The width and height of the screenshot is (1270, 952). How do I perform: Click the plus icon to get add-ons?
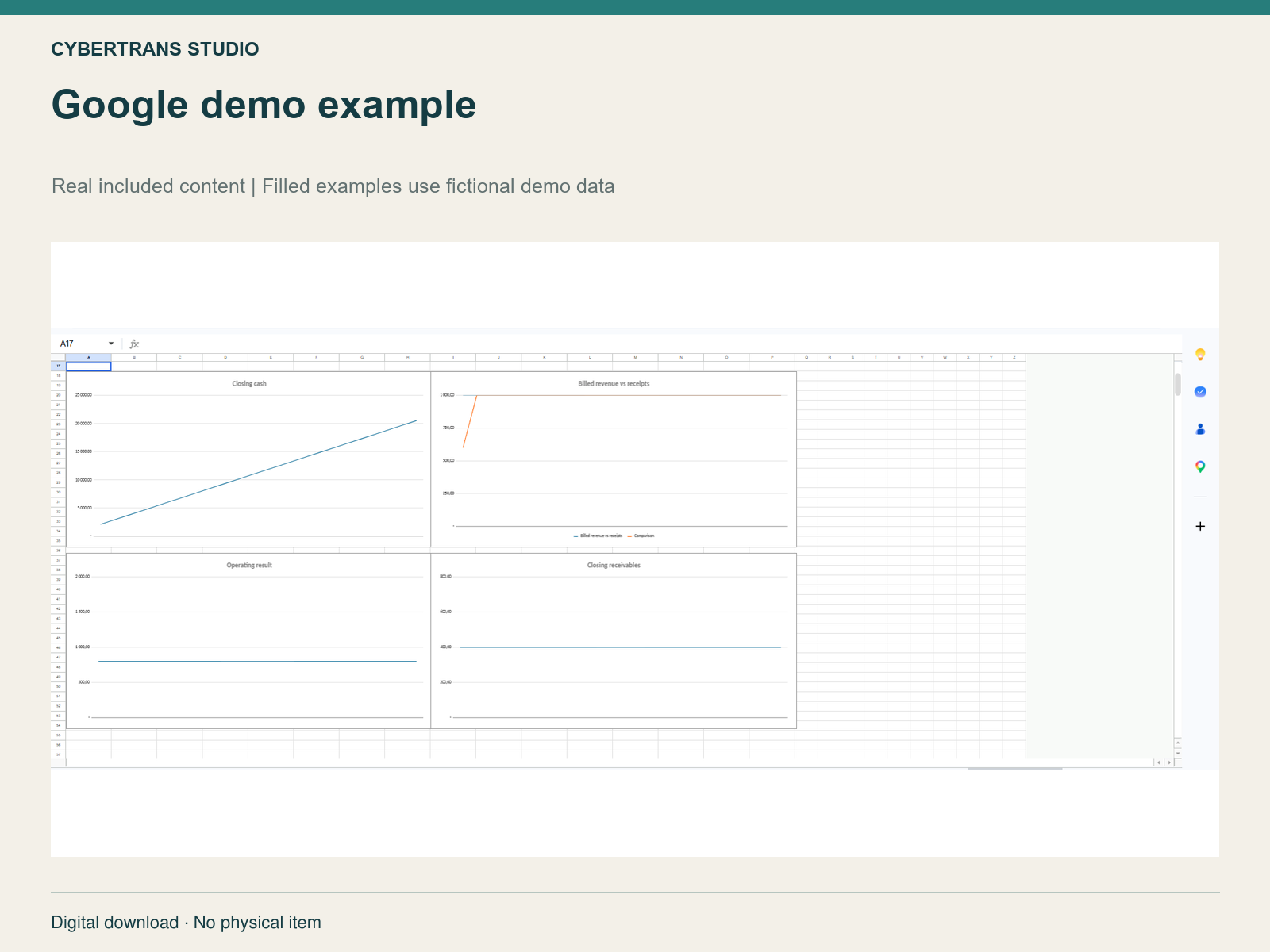click(x=1200, y=526)
